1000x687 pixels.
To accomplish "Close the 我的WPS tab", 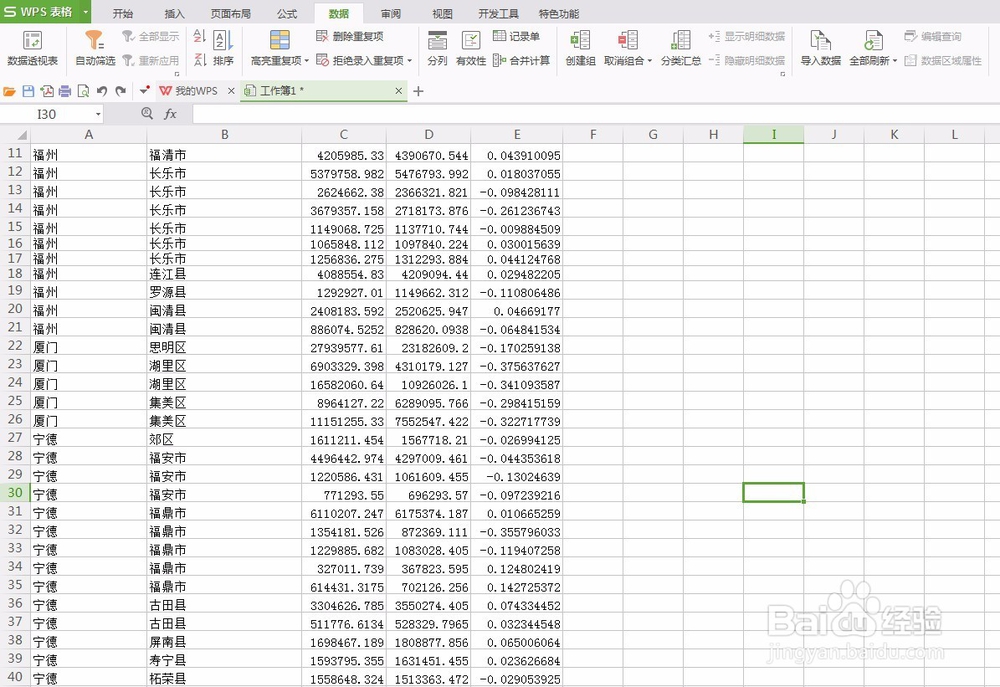I will [x=231, y=91].
